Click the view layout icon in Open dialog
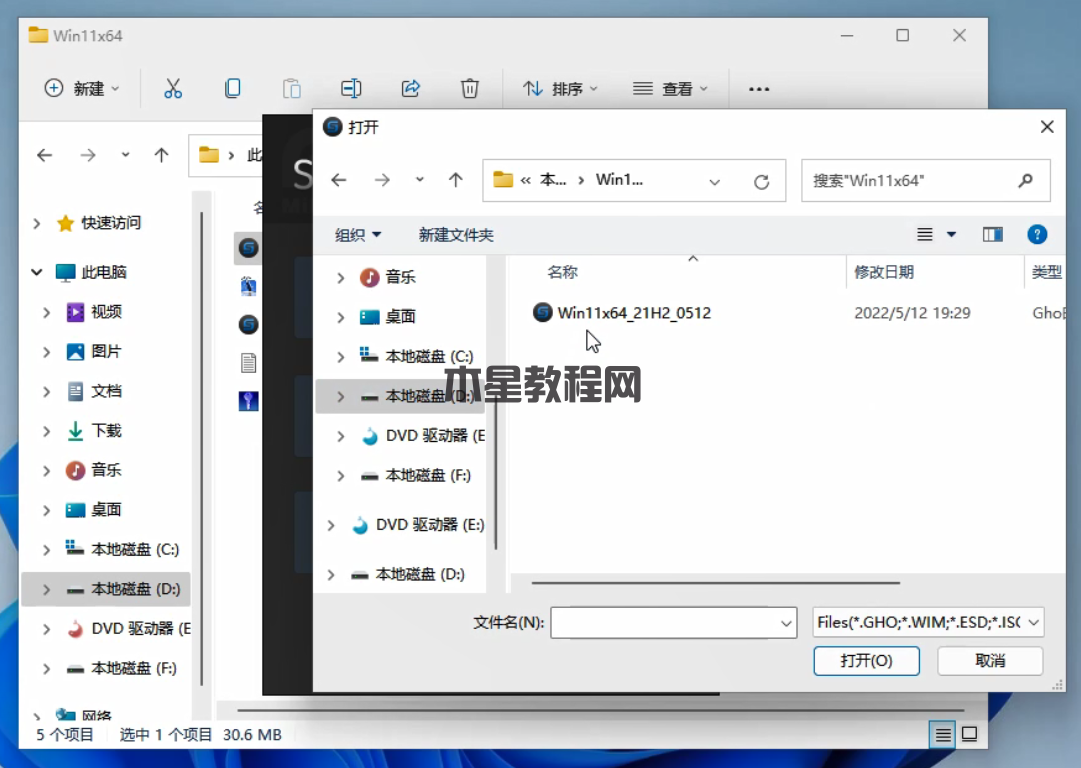This screenshot has width=1081, height=768. (925, 235)
